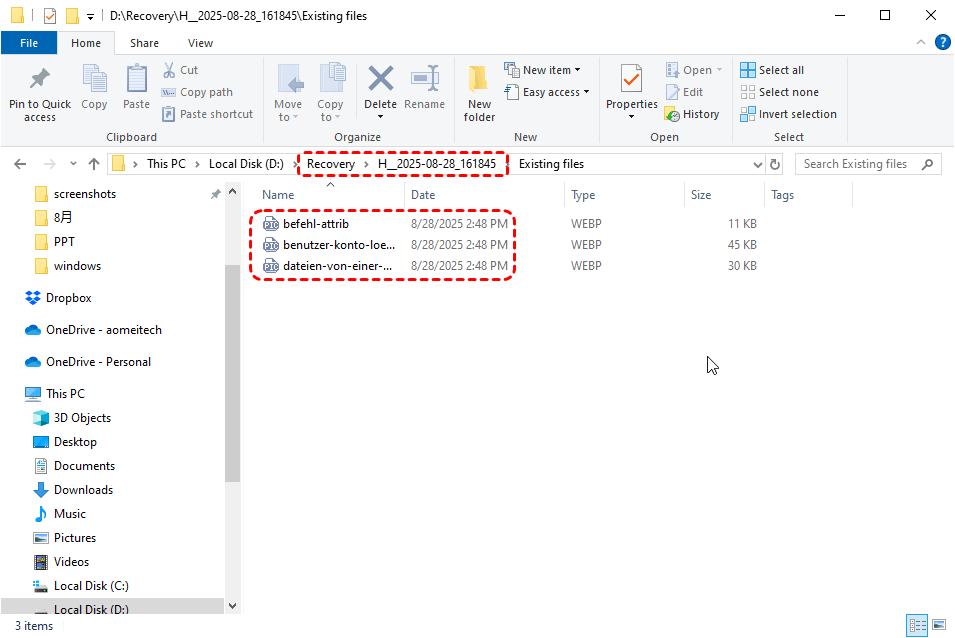
Task: Switch to the View ribbon tab
Action: 200,43
